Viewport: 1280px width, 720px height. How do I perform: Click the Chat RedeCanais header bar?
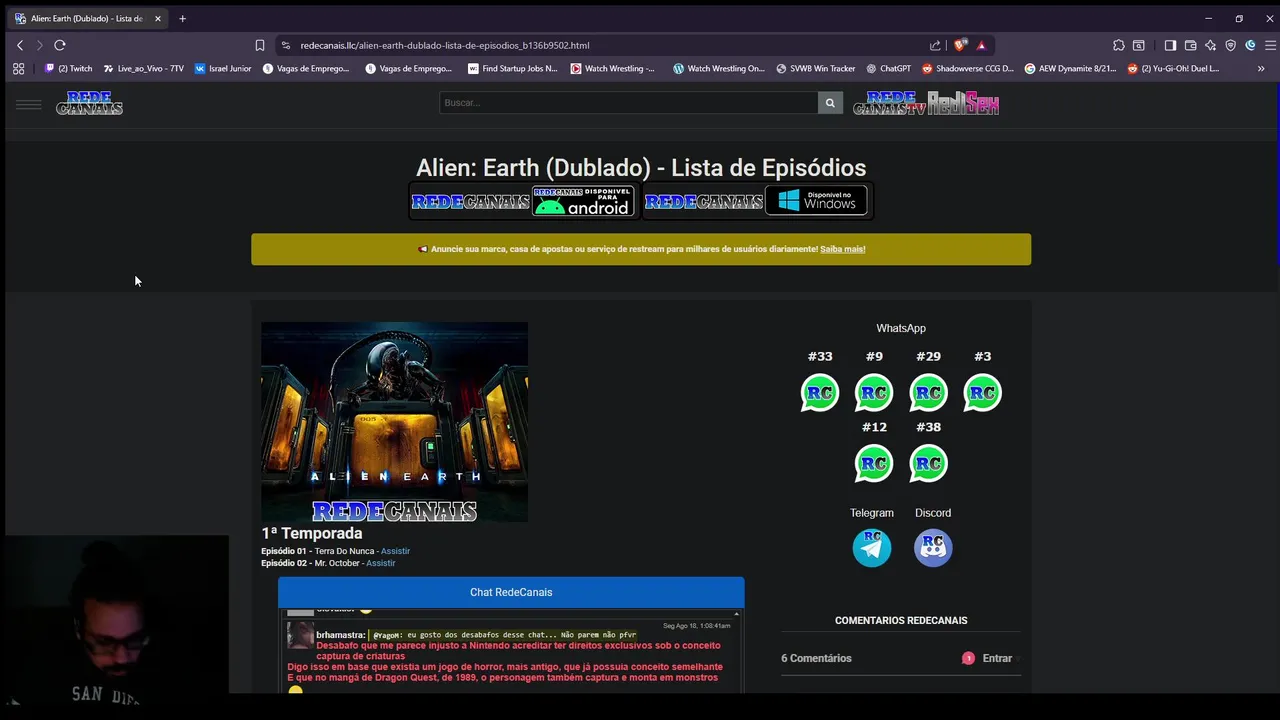point(511,592)
